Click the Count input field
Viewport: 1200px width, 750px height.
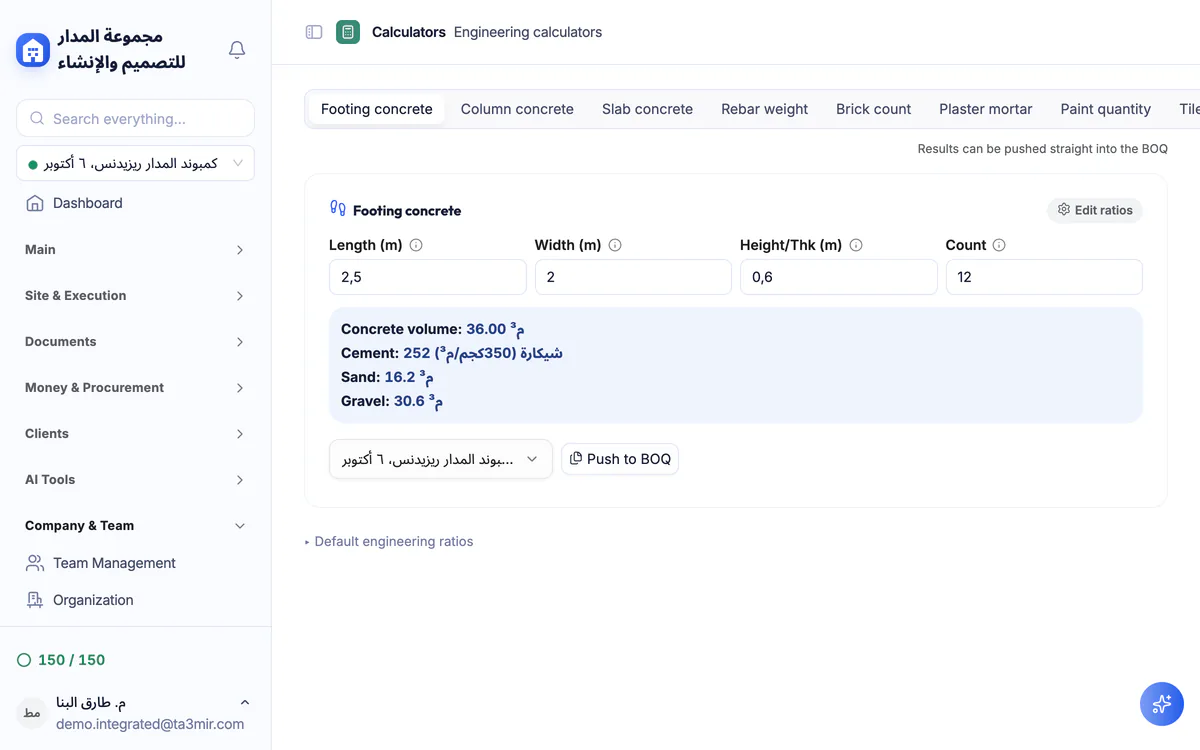[1044, 277]
